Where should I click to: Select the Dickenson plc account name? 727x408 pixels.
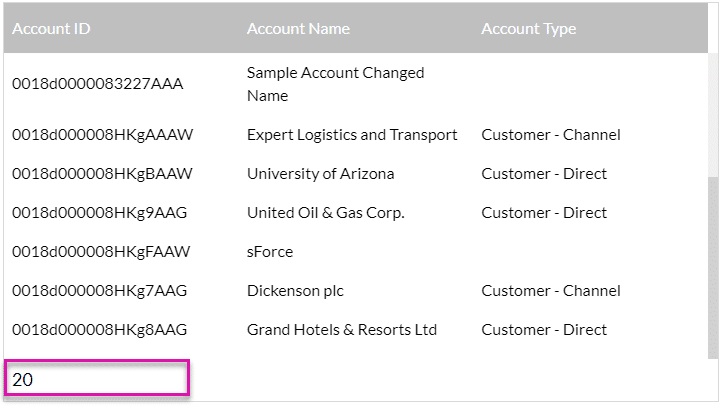point(295,291)
